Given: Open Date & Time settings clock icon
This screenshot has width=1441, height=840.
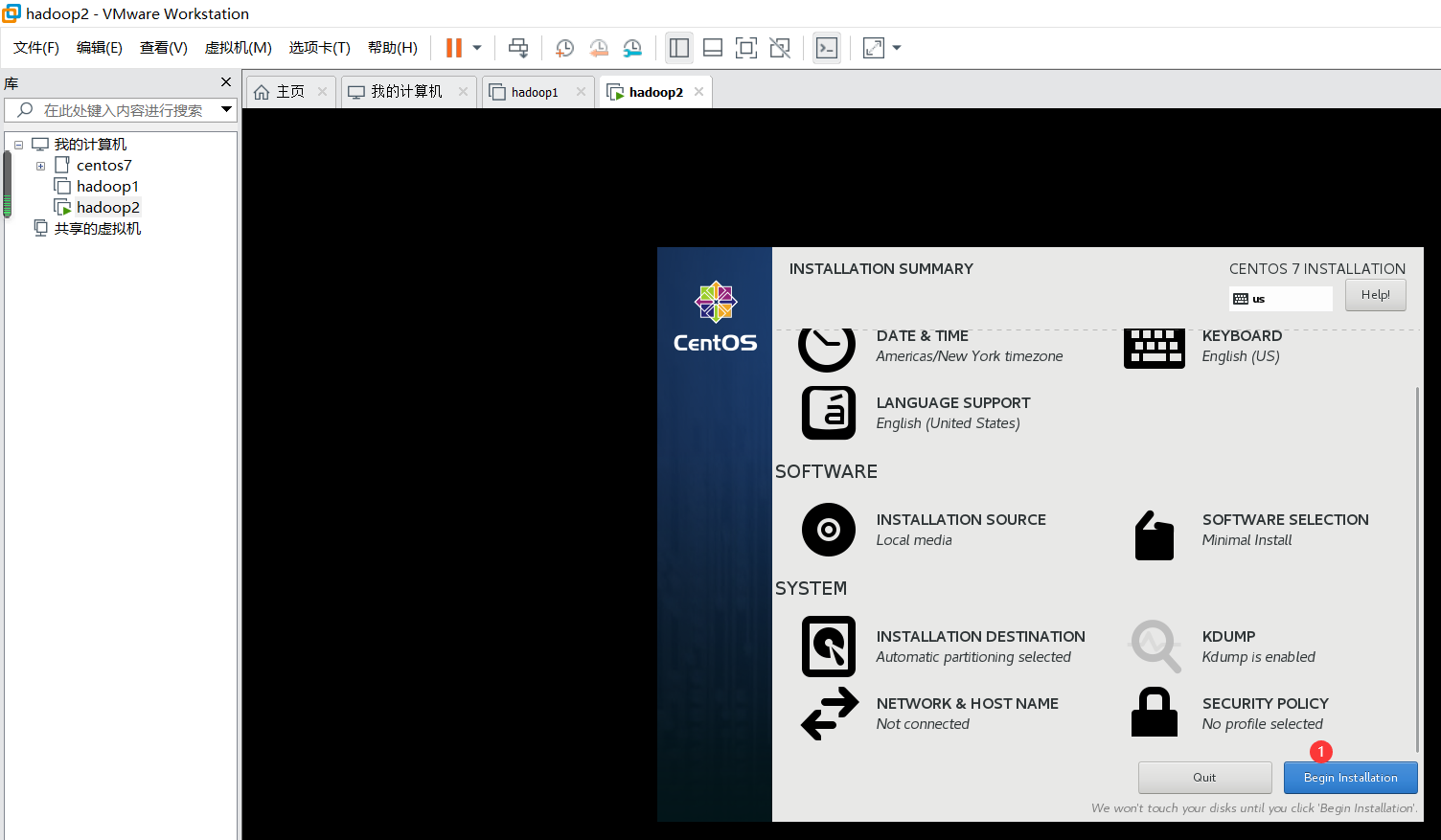Looking at the screenshot, I should coord(827,349).
